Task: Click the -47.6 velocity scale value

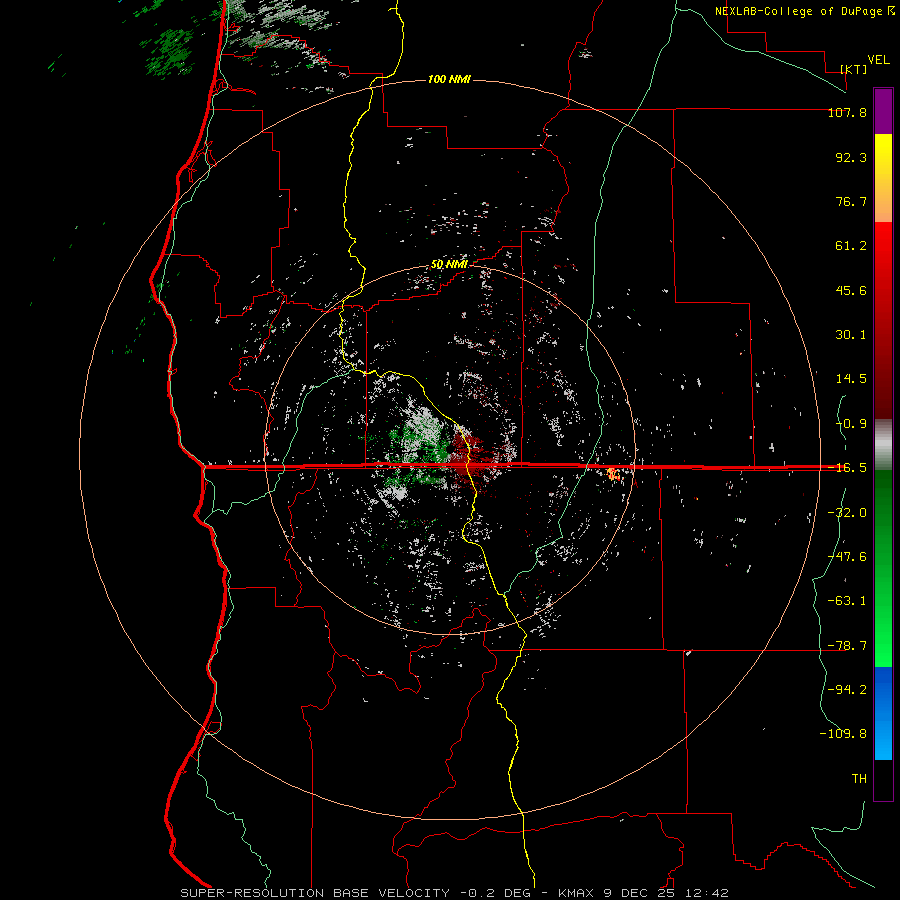Action: tap(847, 557)
